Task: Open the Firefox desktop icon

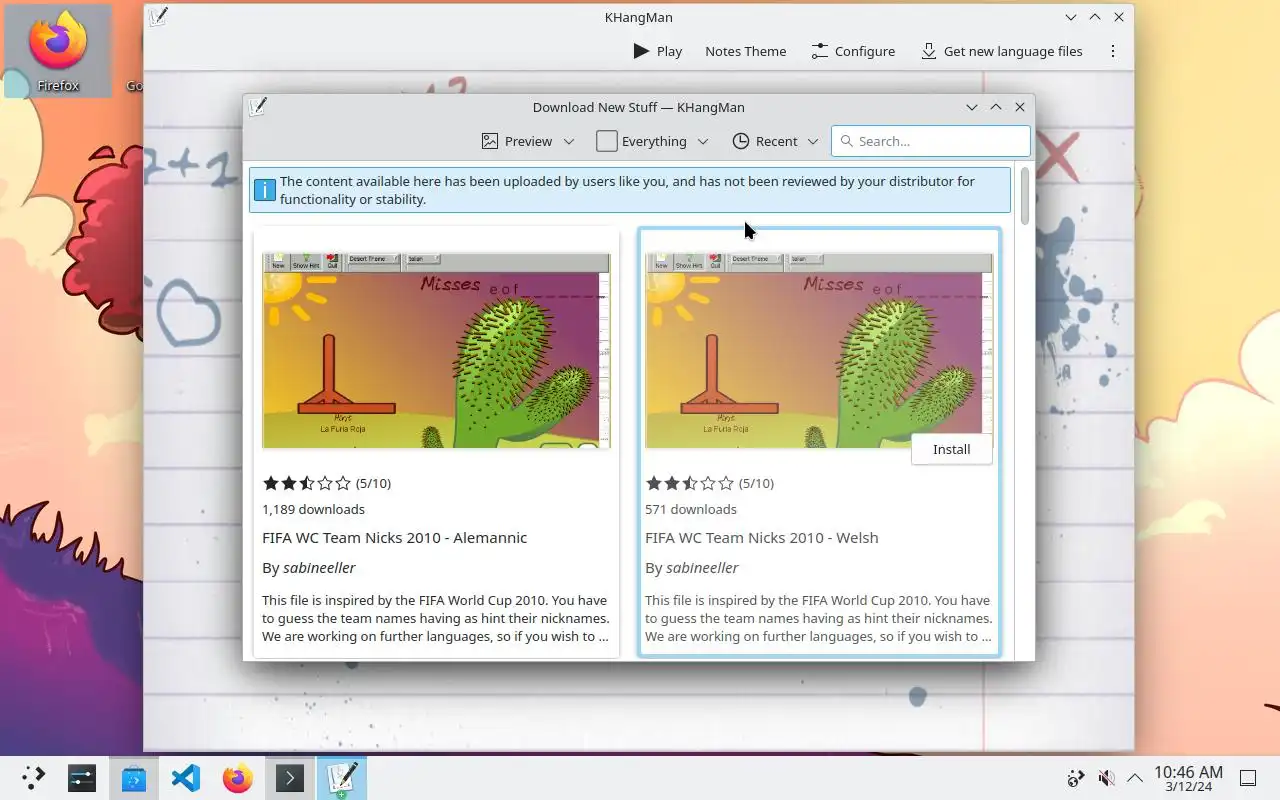Action: 58,51
